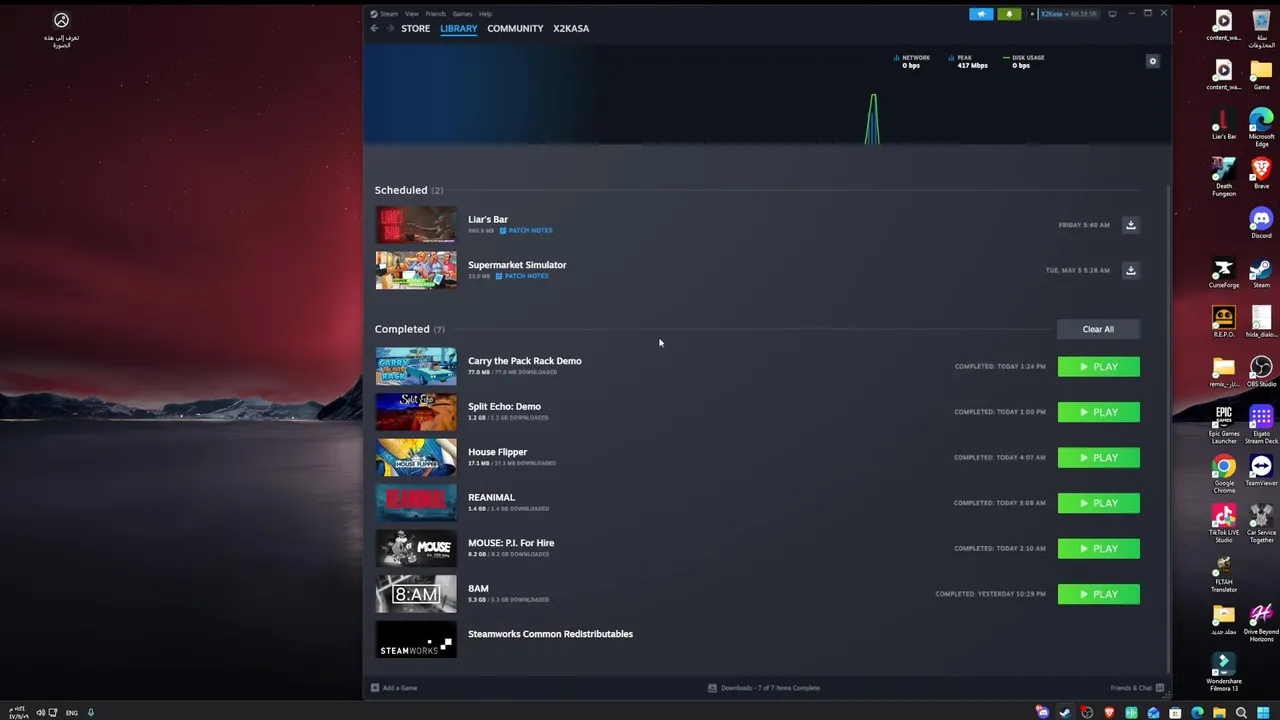This screenshot has height=720, width=1280.
Task: Open Drive Beyond Horizons desktop icon
Action: point(1261,622)
